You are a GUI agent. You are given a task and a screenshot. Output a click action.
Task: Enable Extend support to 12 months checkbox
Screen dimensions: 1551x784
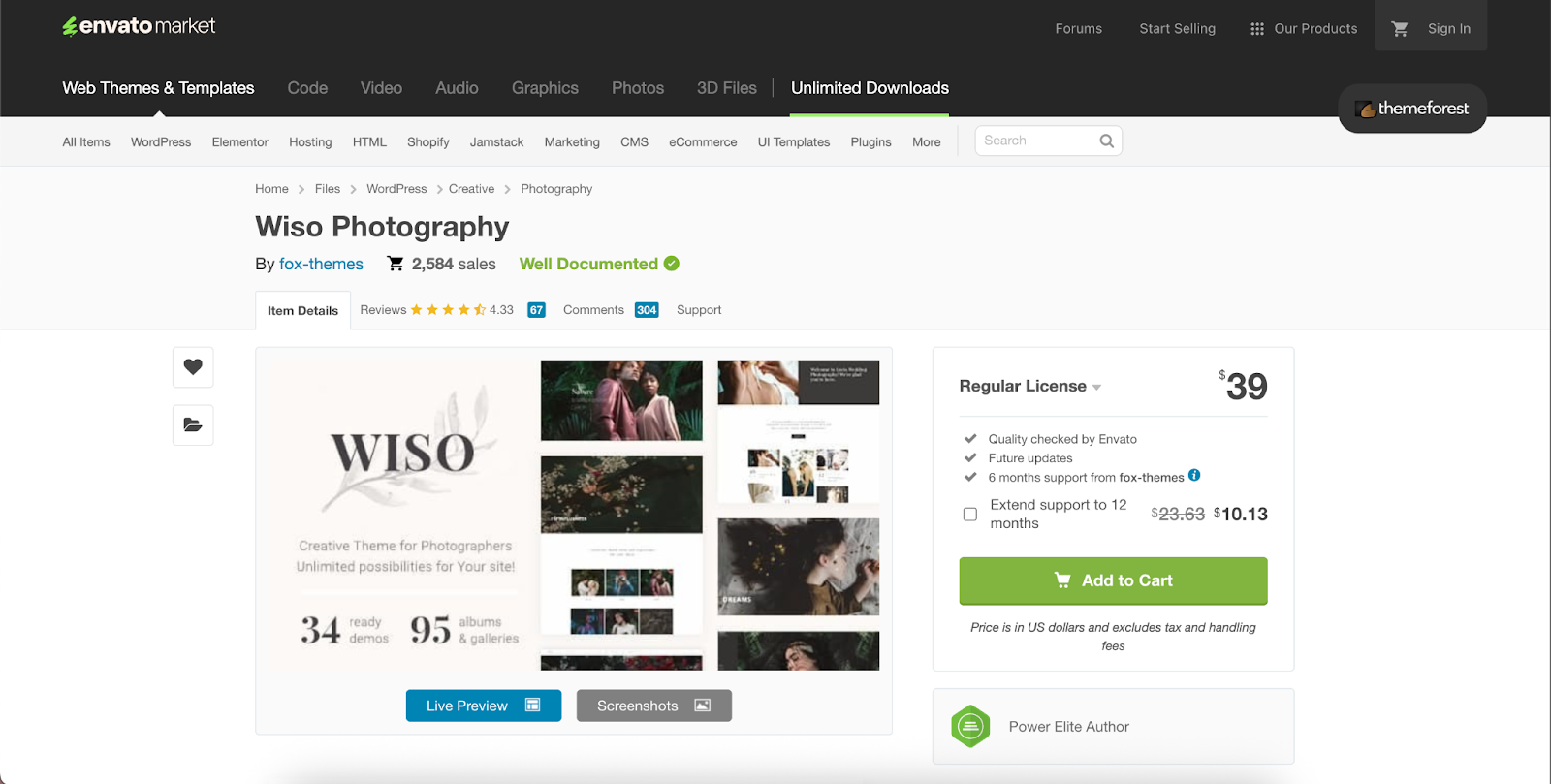coord(970,515)
